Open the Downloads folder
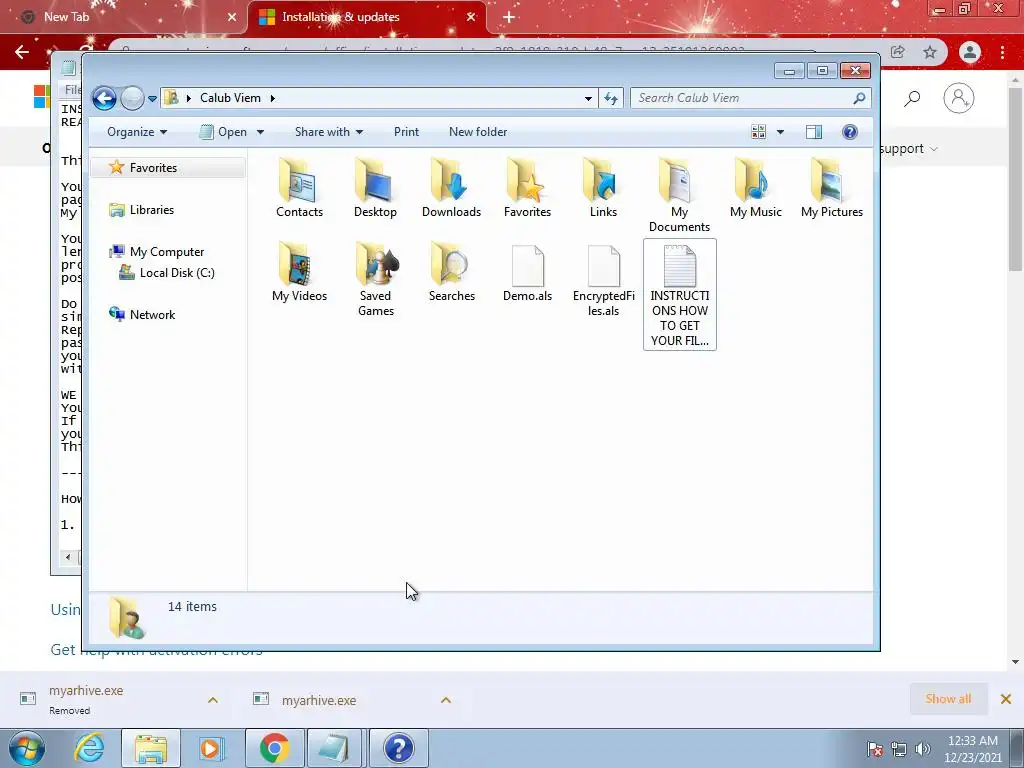1024x768 pixels. [451, 188]
